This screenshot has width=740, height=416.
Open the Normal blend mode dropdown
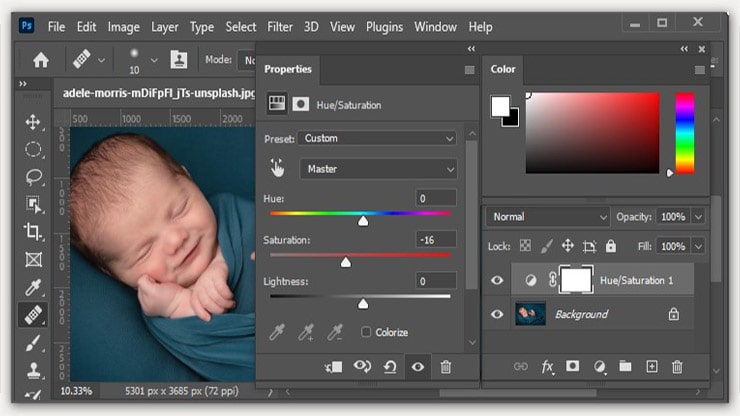pos(547,216)
